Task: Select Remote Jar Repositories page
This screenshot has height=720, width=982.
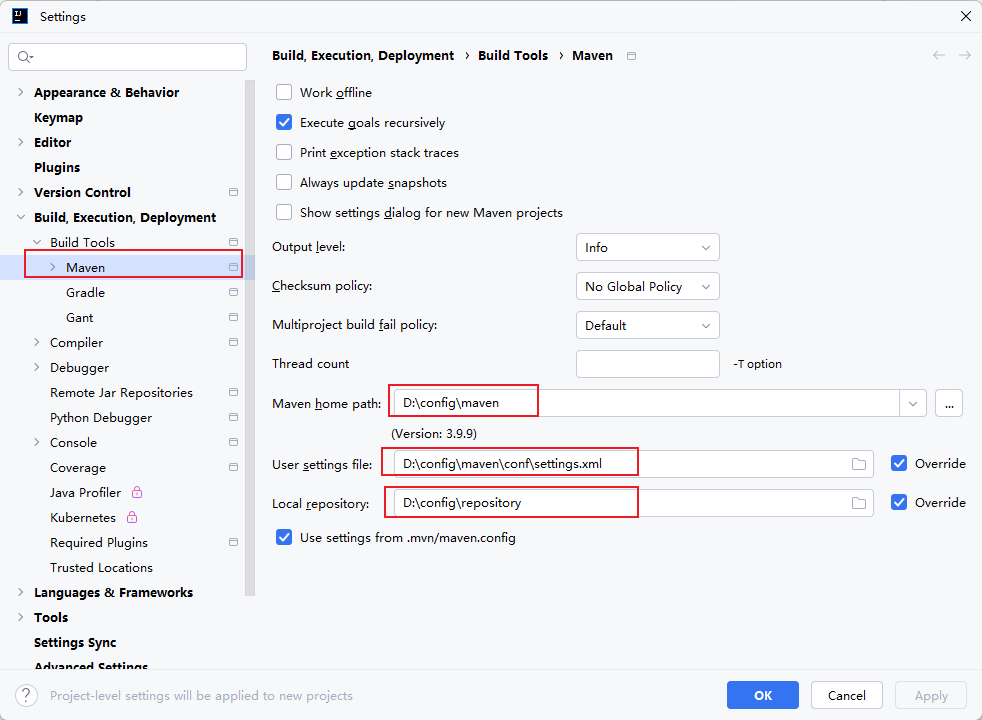Action: coord(121,393)
